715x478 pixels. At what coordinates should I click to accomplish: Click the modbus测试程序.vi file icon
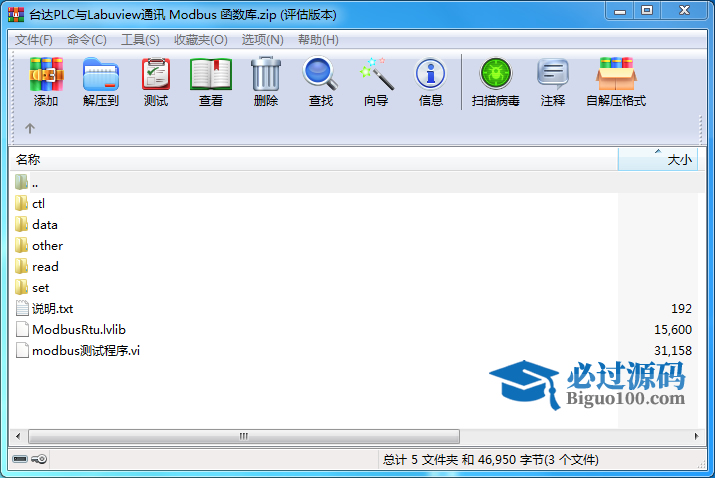point(22,350)
